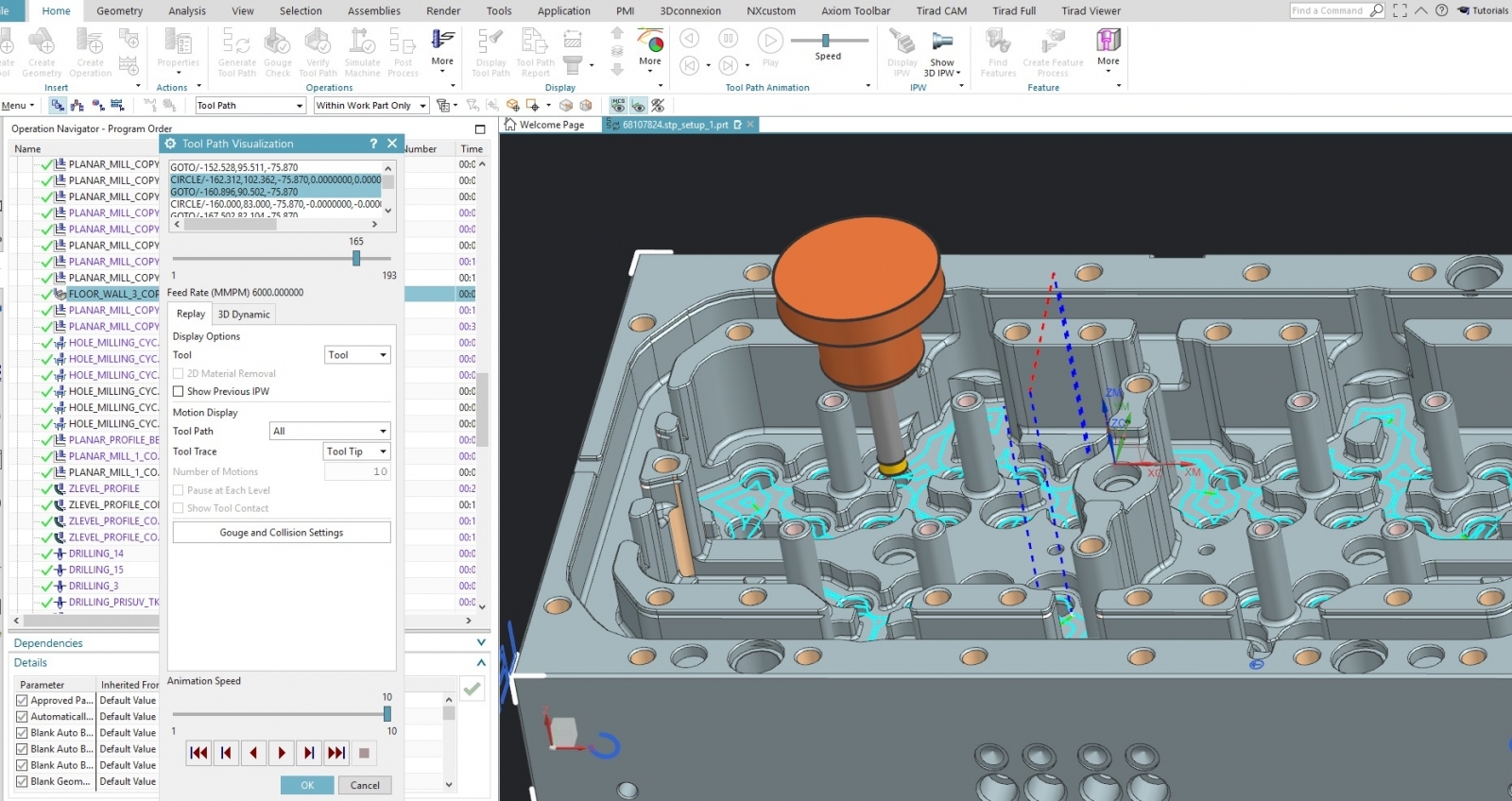
Task: Open the Tool Trace dropdown
Action: click(356, 452)
